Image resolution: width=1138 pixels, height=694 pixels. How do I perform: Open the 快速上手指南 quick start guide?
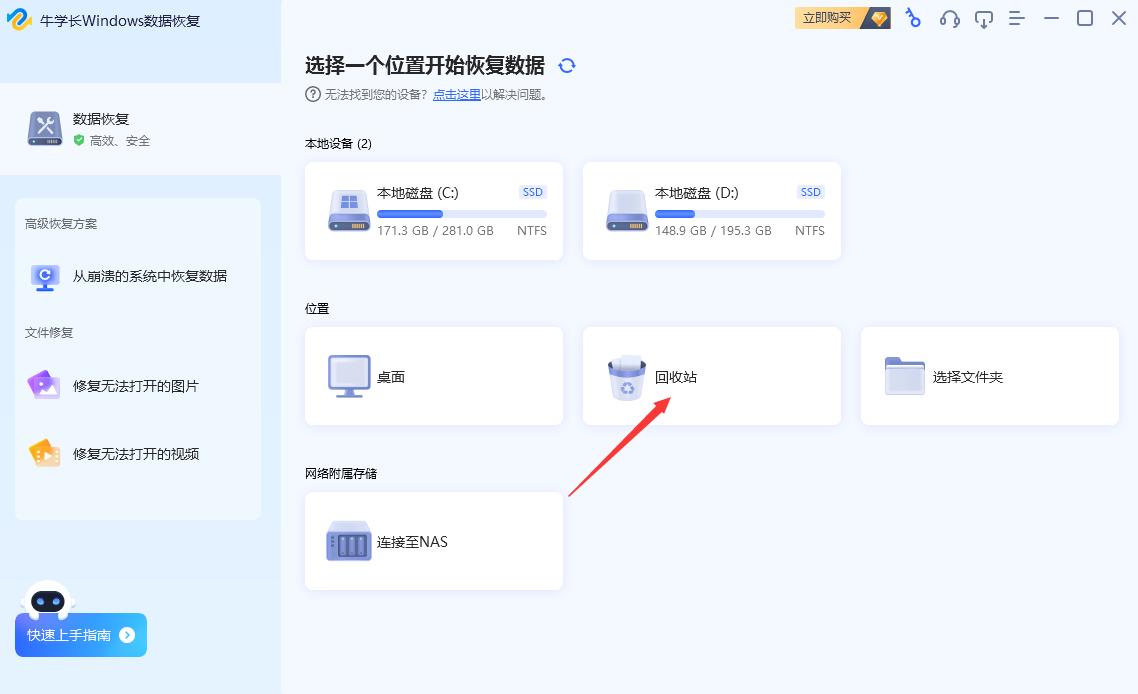pyautogui.click(x=80, y=634)
